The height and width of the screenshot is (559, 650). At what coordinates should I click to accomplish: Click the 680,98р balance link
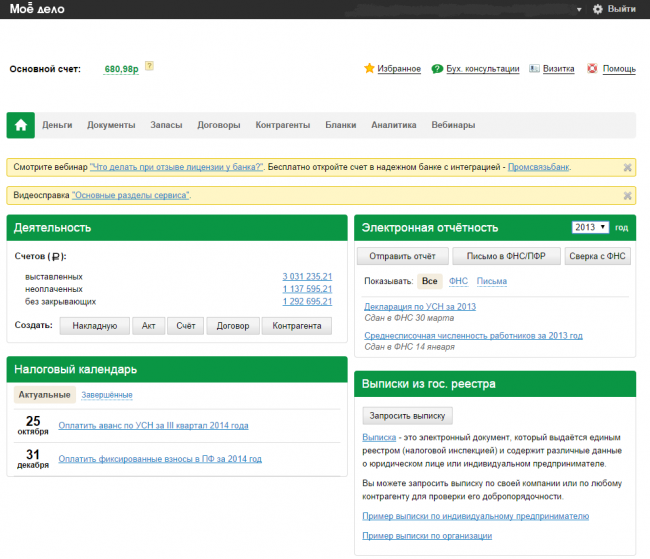coord(121,69)
